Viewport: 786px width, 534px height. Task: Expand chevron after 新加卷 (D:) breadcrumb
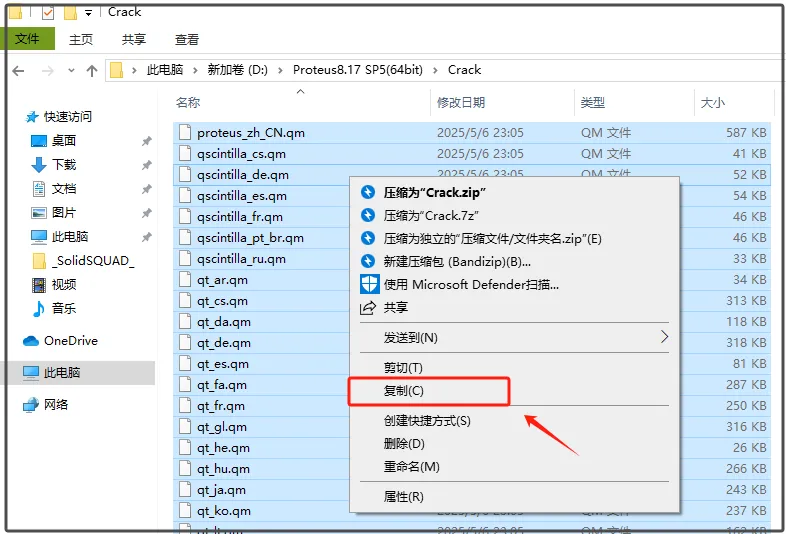coord(280,70)
